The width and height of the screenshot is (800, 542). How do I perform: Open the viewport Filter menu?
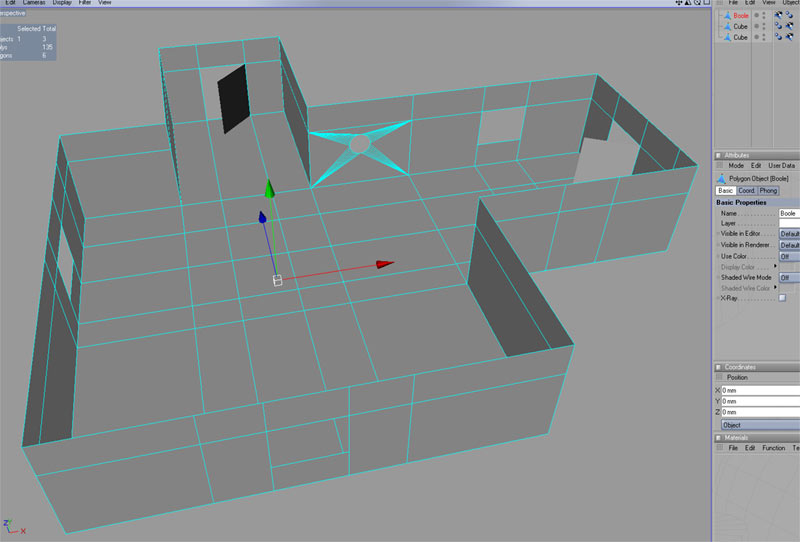85,3
